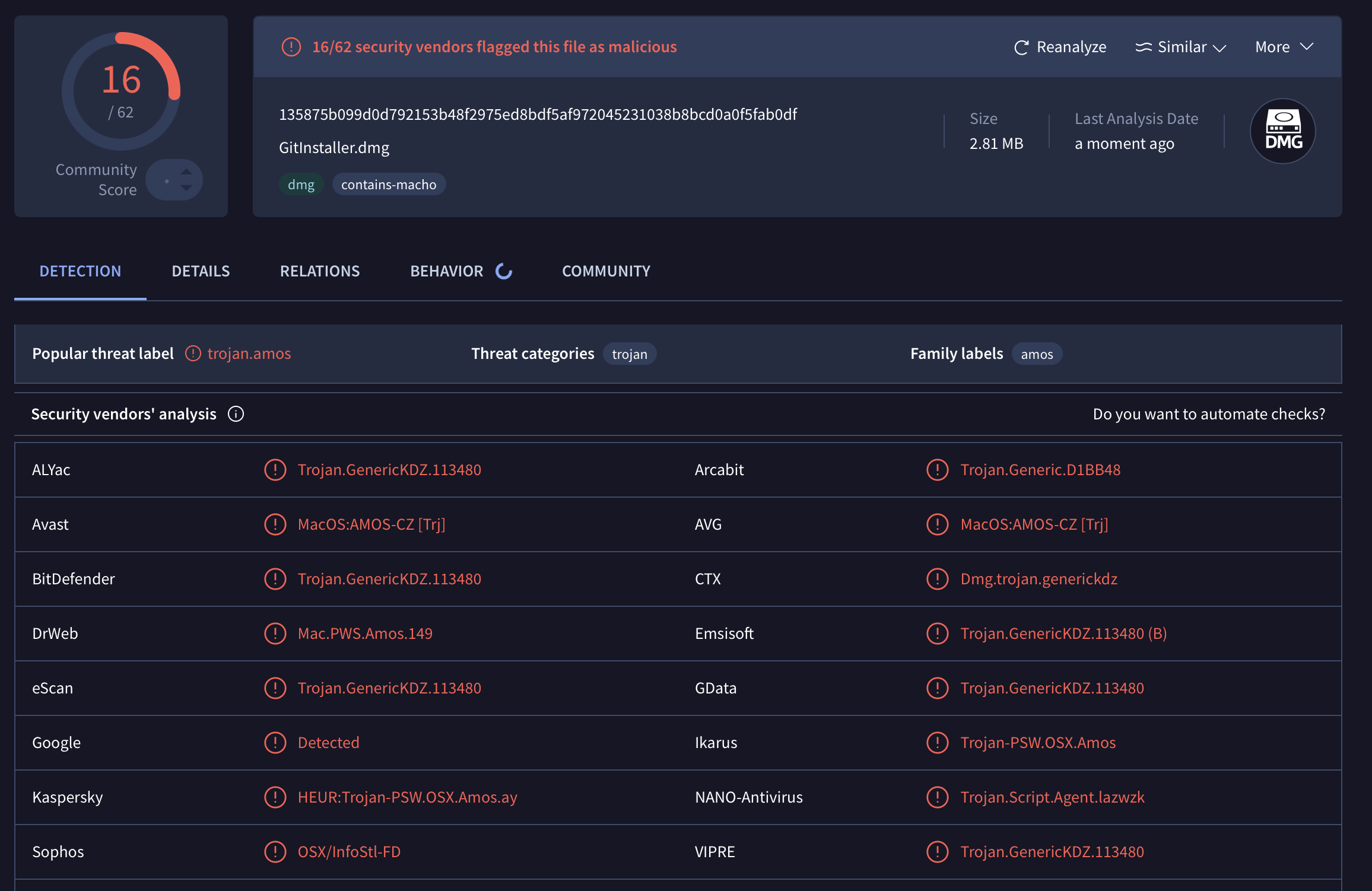The width and height of the screenshot is (1372, 891).
Task: Click the Behavior tab loading spinner
Action: pyautogui.click(x=504, y=271)
